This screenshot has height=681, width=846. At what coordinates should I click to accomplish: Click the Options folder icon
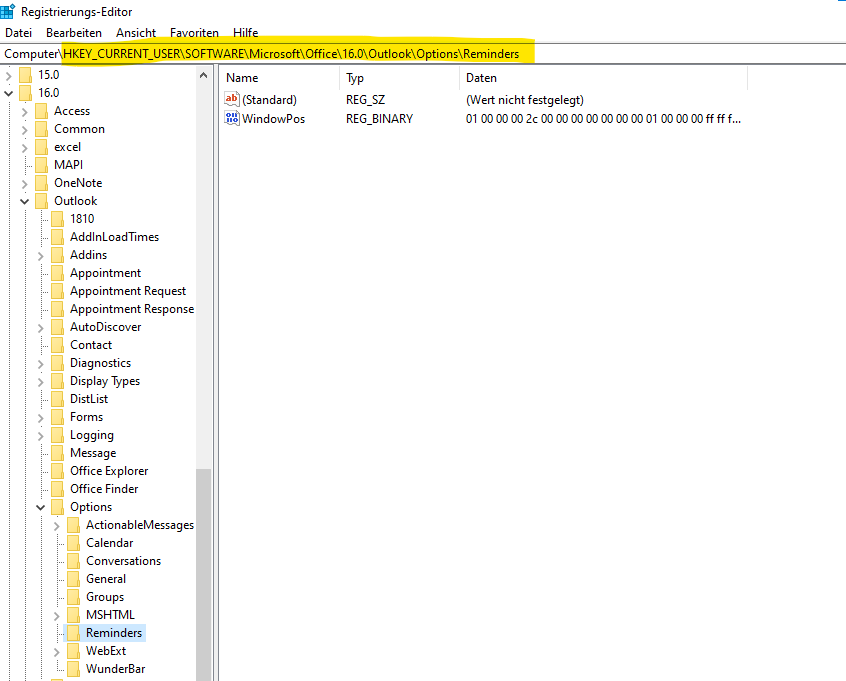(58, 507)
